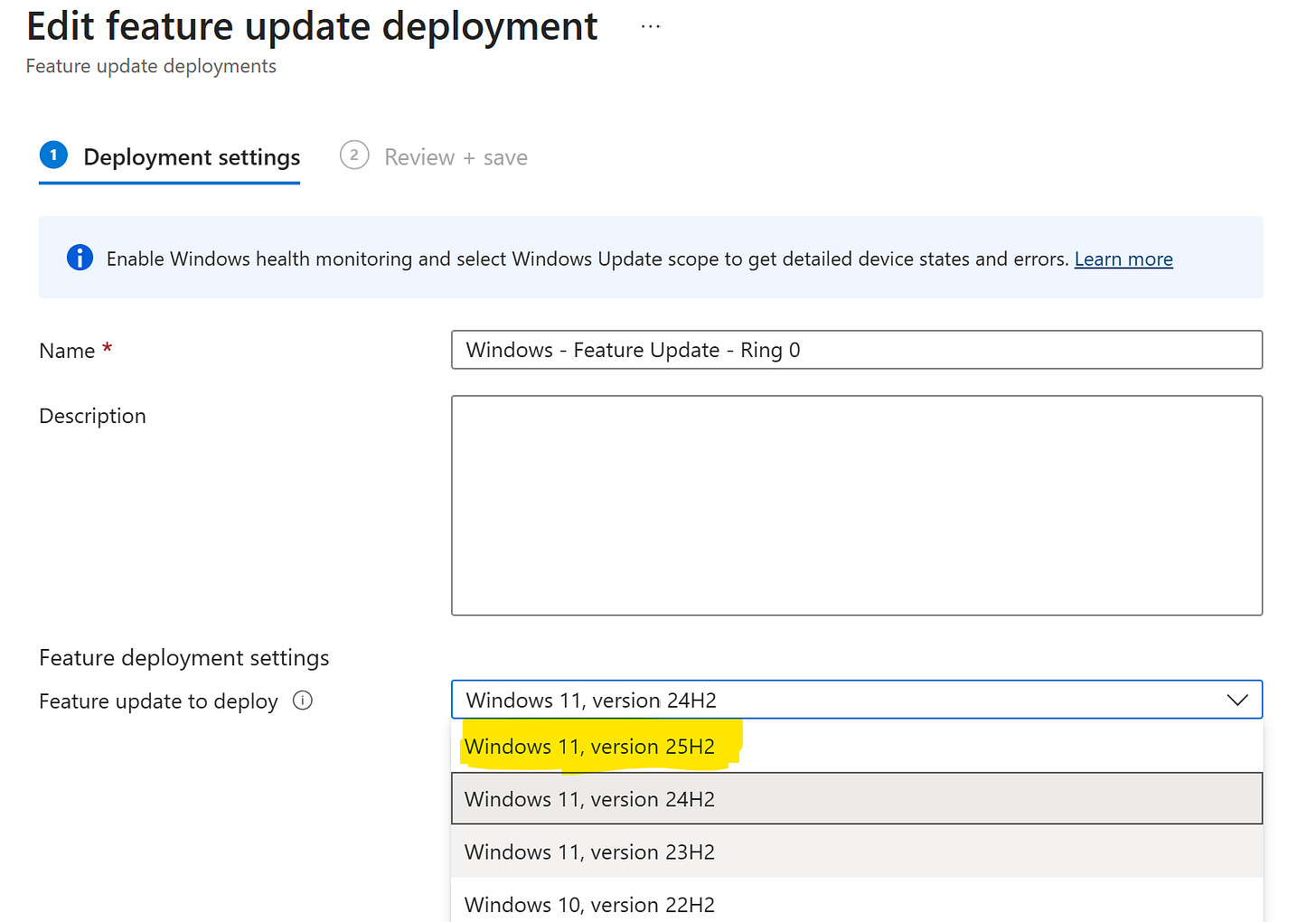This screenshot has height=922, width=1316.
Task: Select the Deployment settings step tab
Action: (x=169, y=157)
